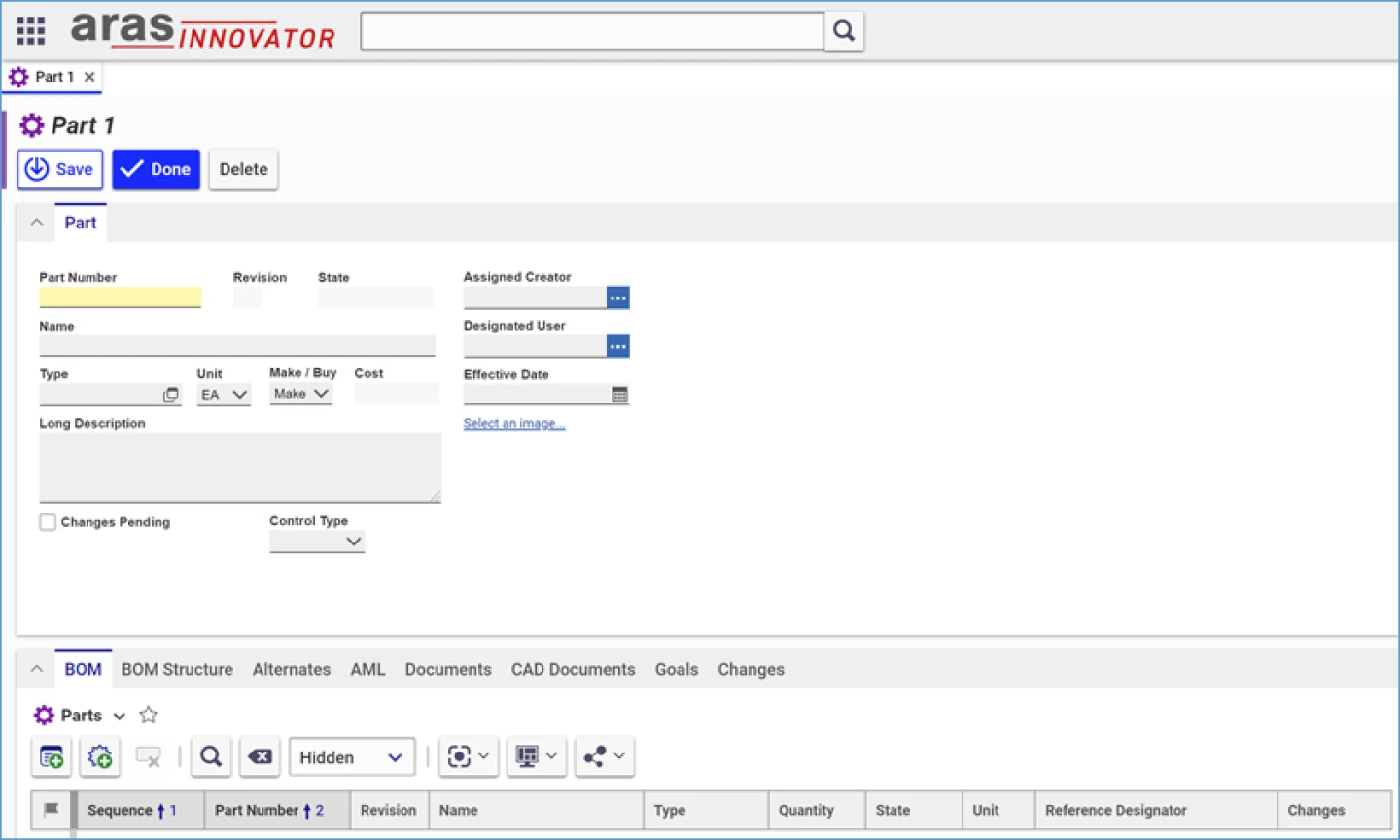
Task: Open the apps grid navigation menu
Action: pyautogui.click(x=30, y=30)
